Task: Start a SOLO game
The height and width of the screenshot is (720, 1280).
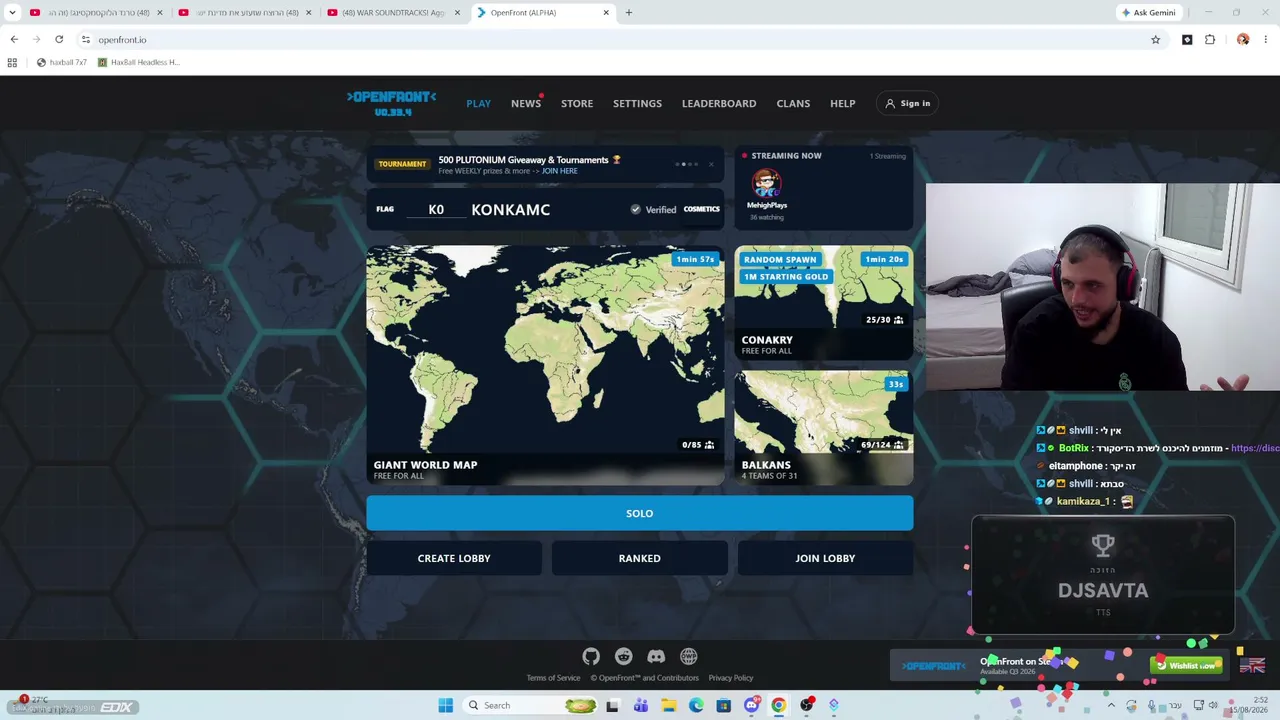Action: click(x=640, y=513)
